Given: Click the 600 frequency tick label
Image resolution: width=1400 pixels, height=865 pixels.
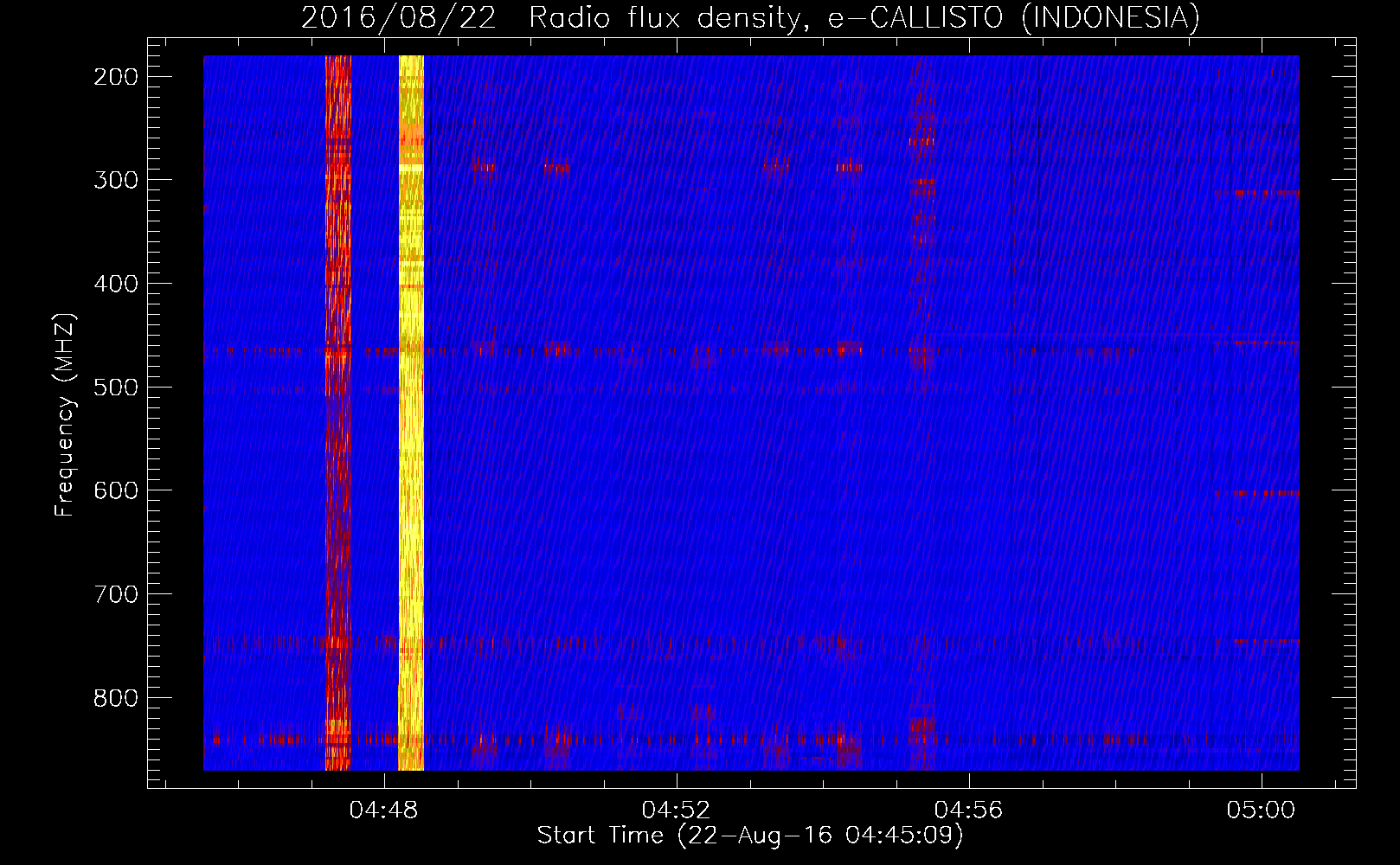Looking at the screenshot, I should point(116,490).
